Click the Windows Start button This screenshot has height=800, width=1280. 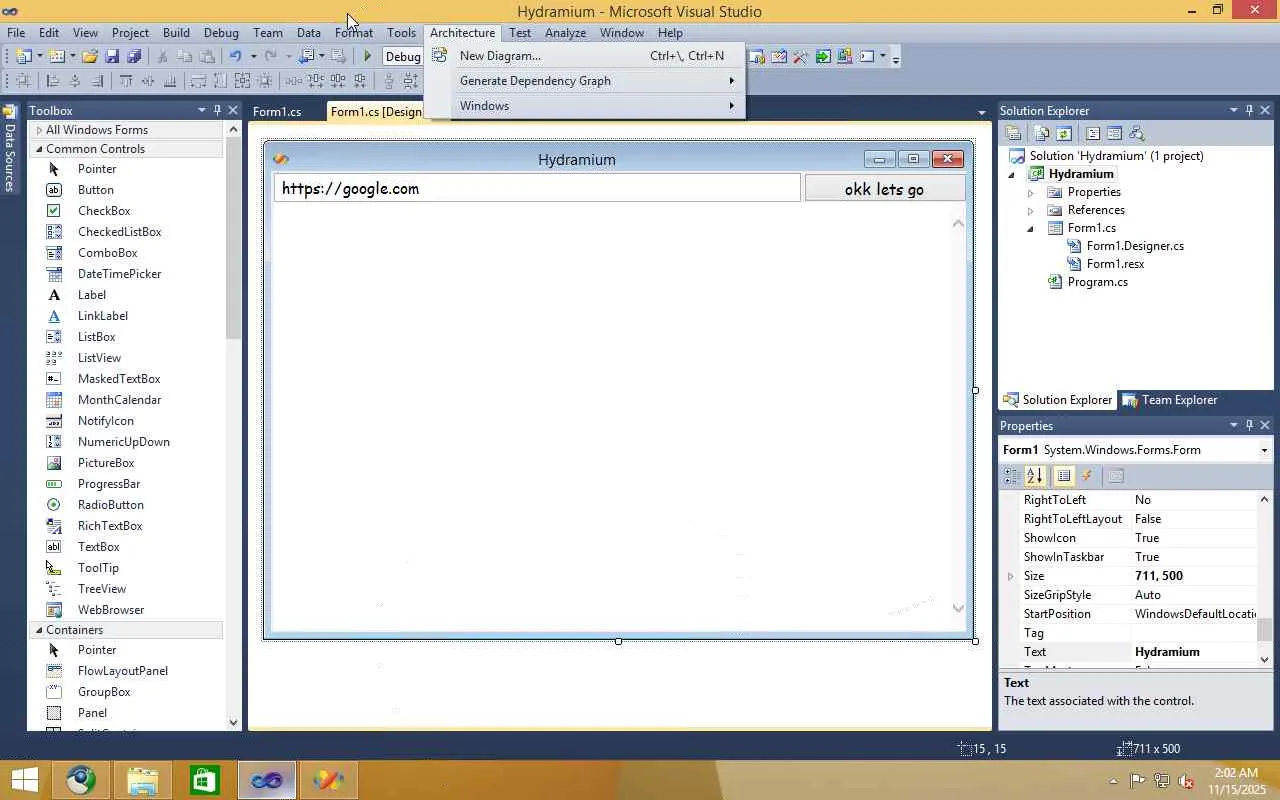[23, 780]
